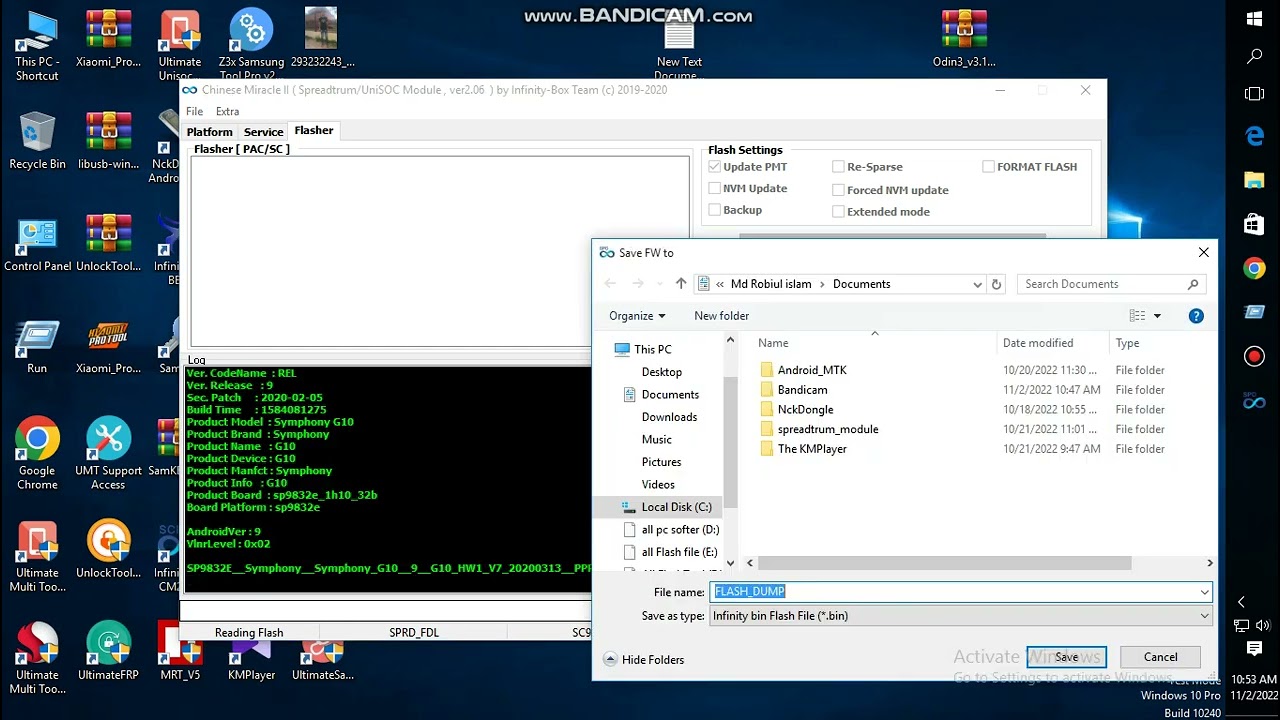
Task: Open Control Panel desktop icon
Action: pos(37,243)
